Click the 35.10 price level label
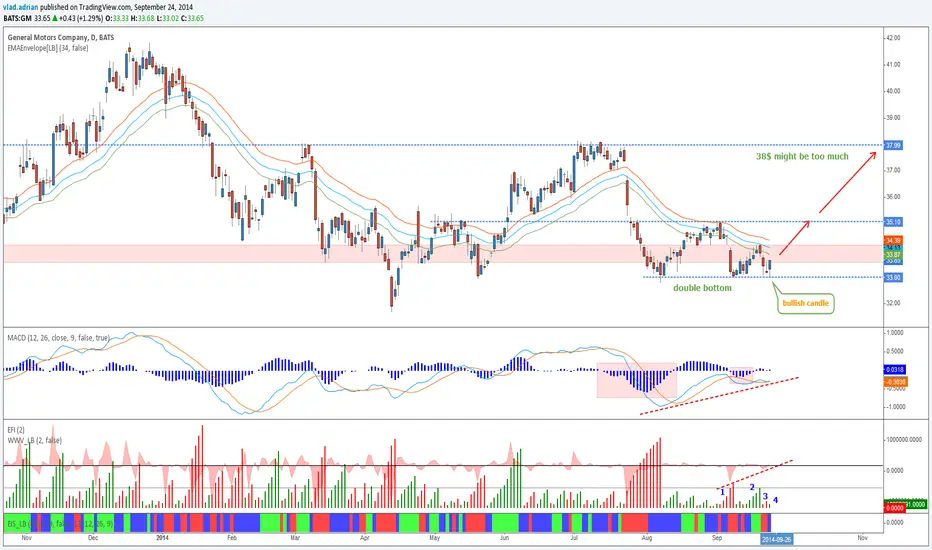Image resolution: width=932 pixels, height=550 pixels. click(893, 222)
